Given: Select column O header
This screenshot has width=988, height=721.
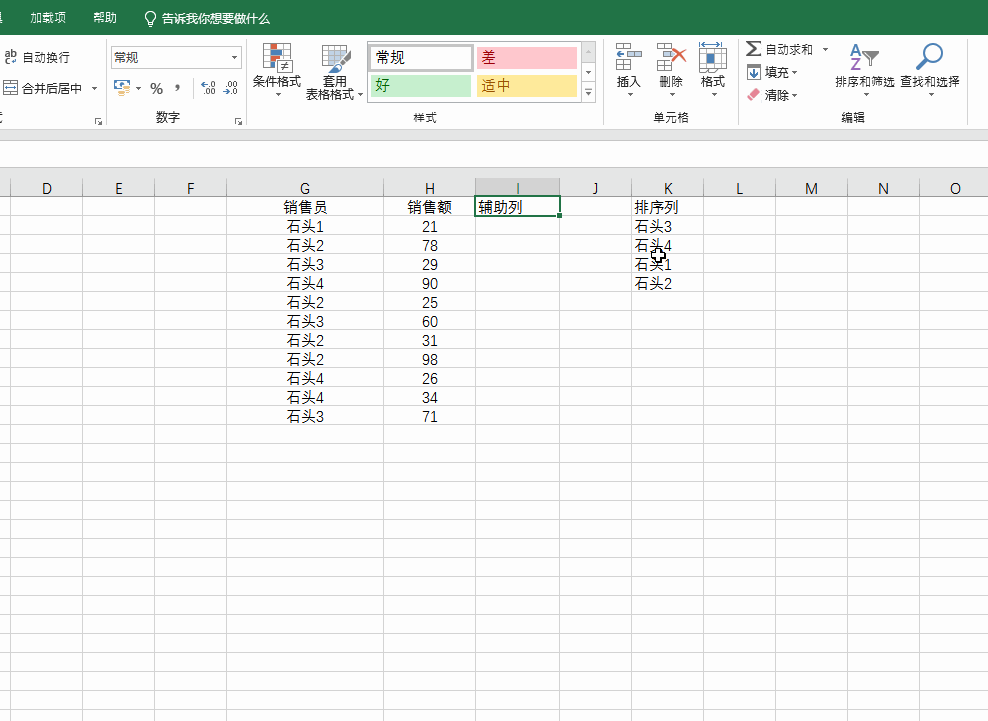Looking at the screenshot, I should point(955,188).
